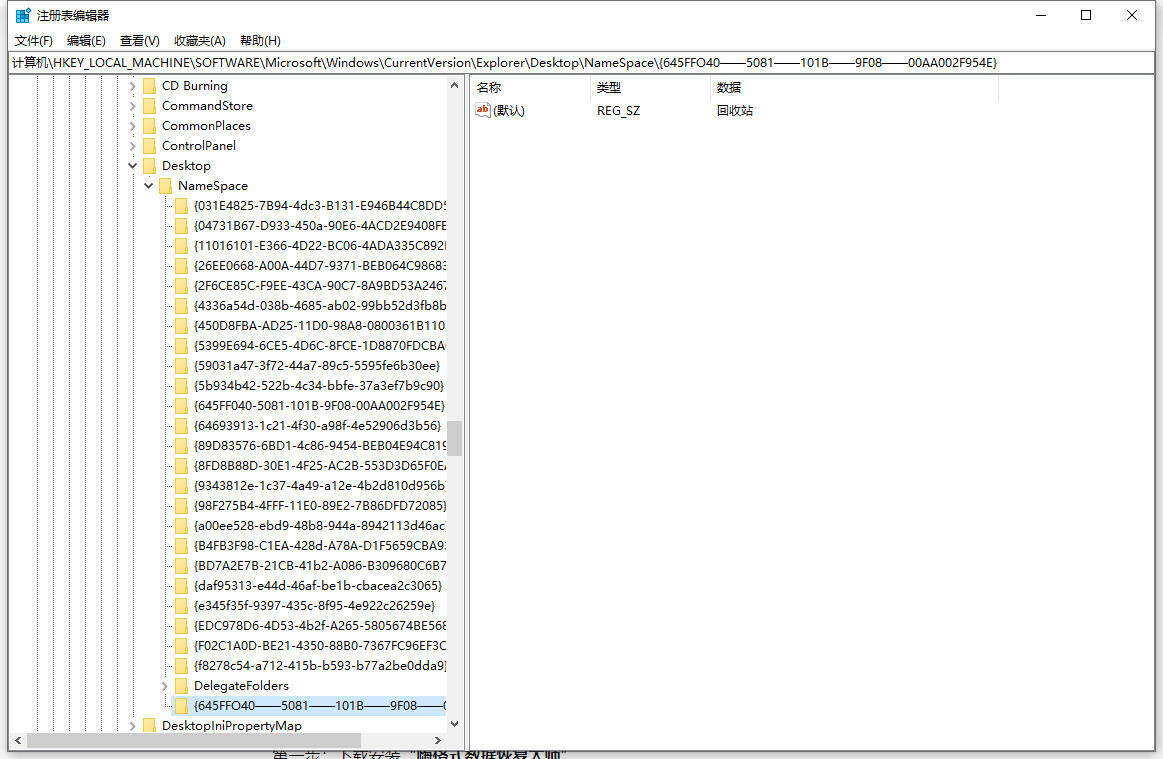Click folder icon of {450D8FBA-AD25 key
Viewport: 1163px width, 759px height.
pyautogui.click(x=181, y=326)
